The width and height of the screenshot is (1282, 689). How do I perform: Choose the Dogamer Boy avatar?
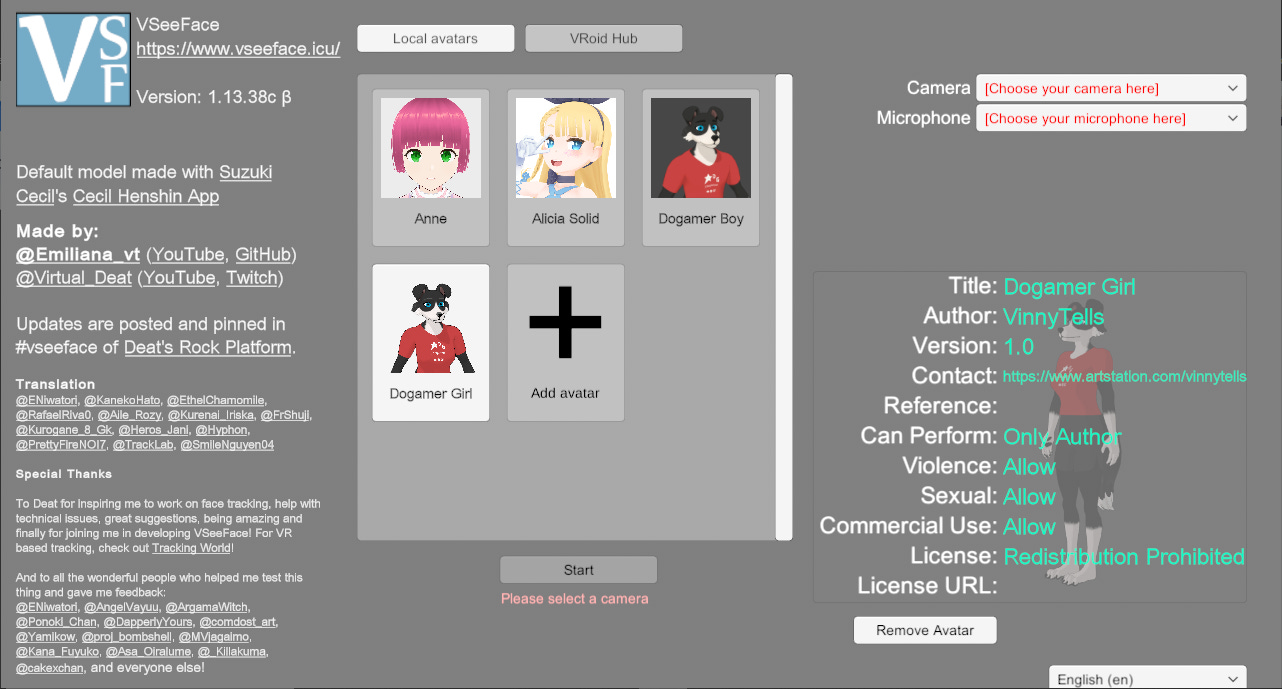point(701,167)
